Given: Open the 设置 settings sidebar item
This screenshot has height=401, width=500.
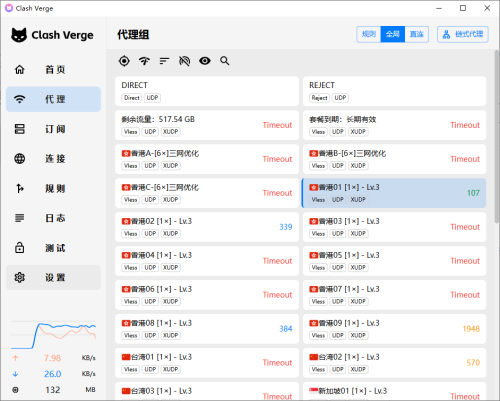Looking at the screenshot, I should coord(53,277).
